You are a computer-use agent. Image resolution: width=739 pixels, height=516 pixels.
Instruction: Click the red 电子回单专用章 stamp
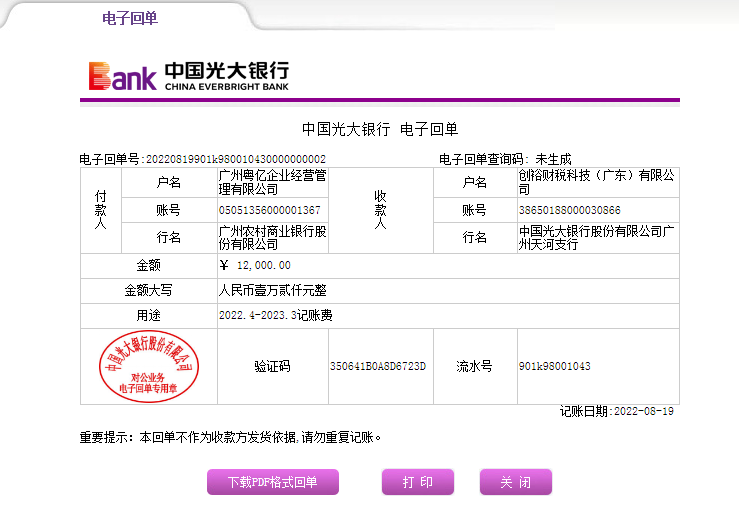(x=148, y=366)
